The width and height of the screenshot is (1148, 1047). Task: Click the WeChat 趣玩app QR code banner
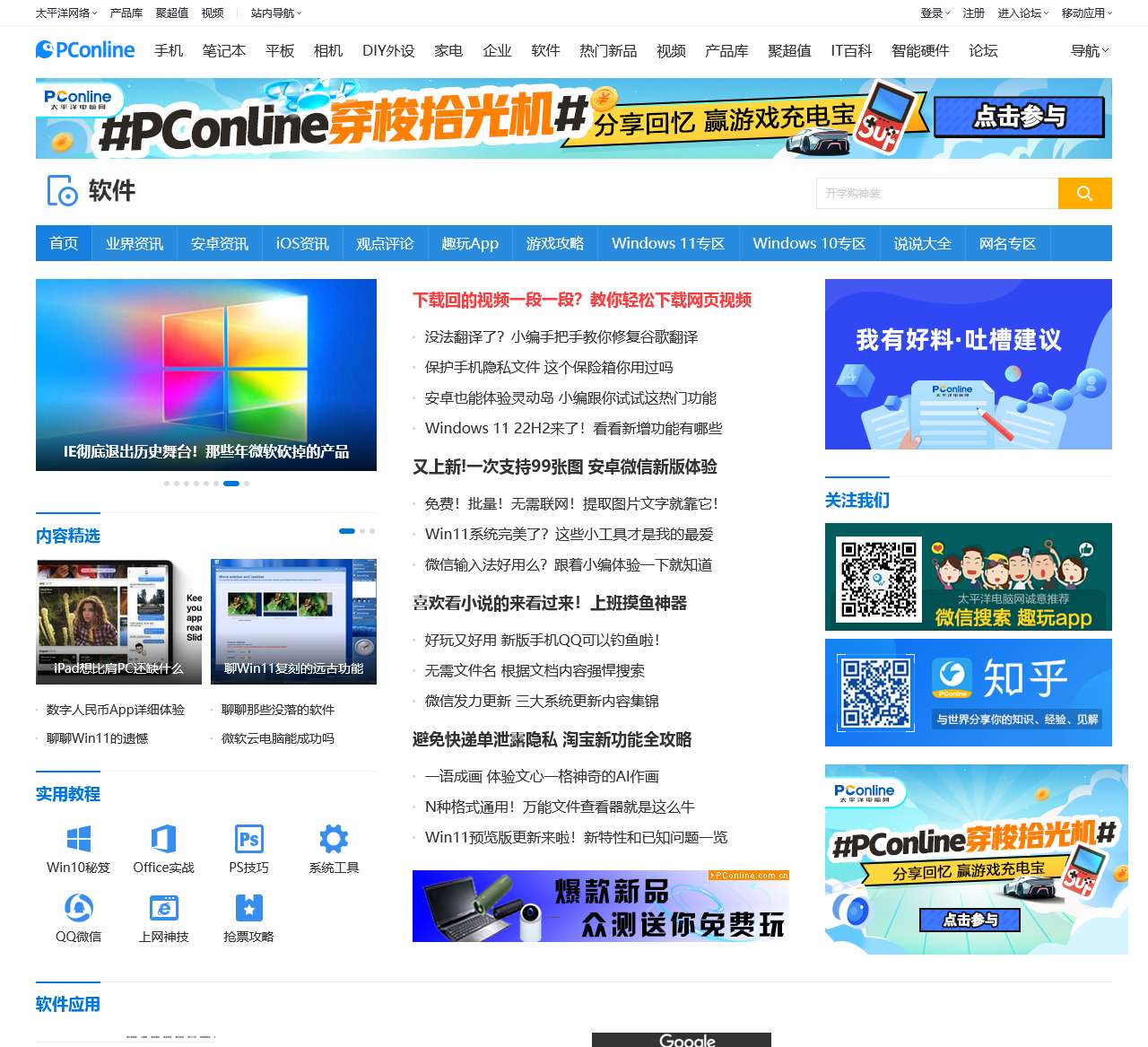click(969, 577)
